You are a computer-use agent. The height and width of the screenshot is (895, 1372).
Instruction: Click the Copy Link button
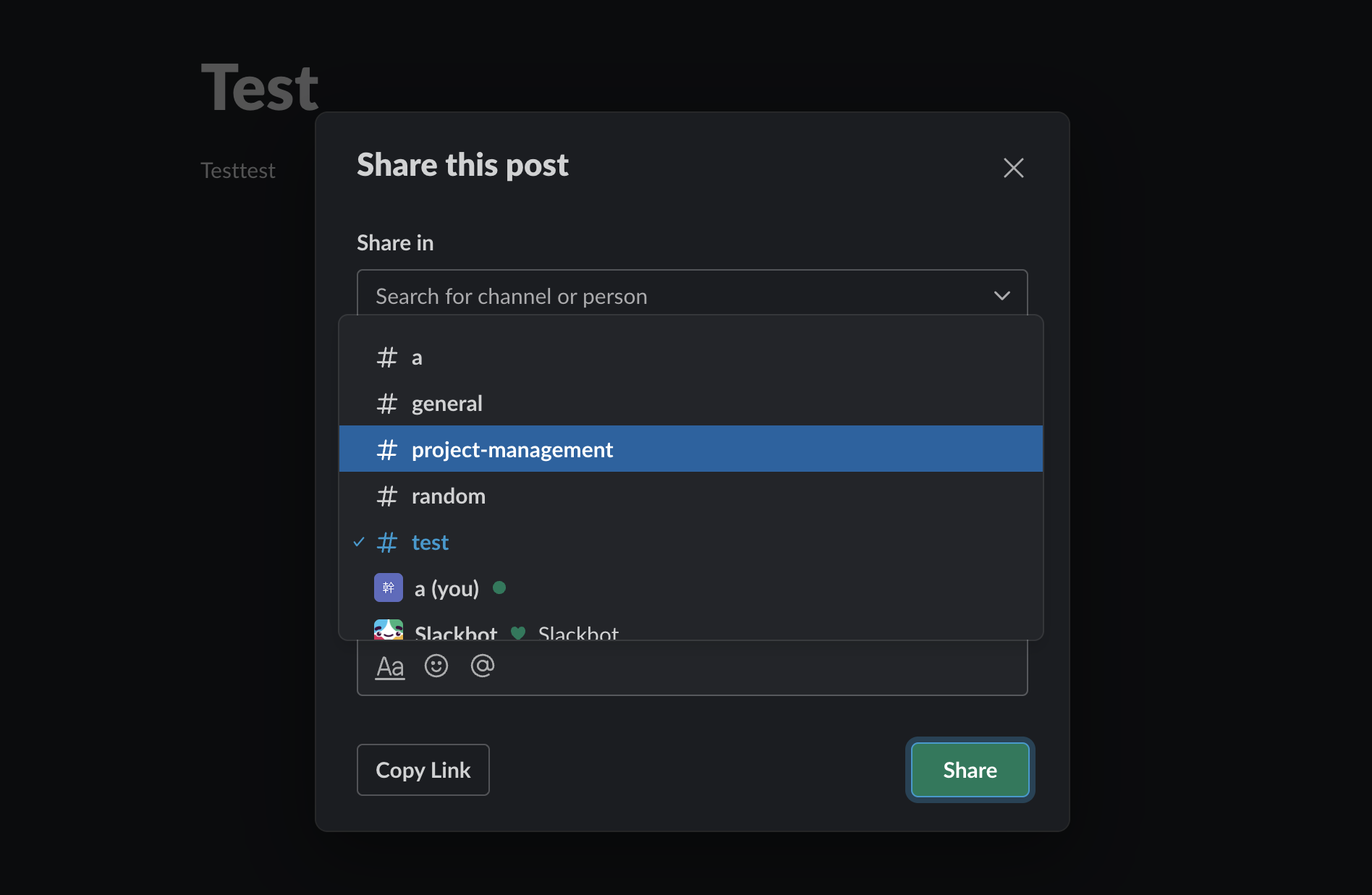click(423, 769)
